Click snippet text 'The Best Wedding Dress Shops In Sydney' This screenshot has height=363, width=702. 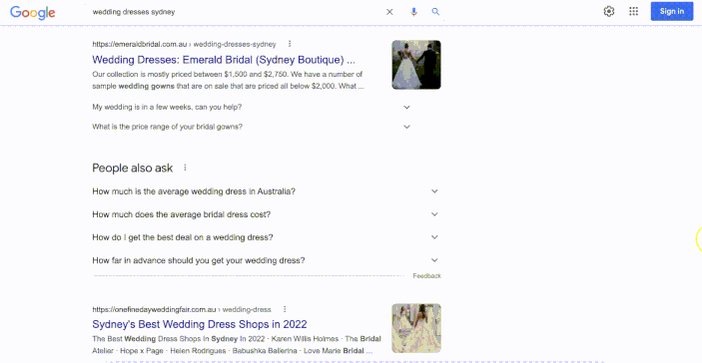(x=236, y=345)
